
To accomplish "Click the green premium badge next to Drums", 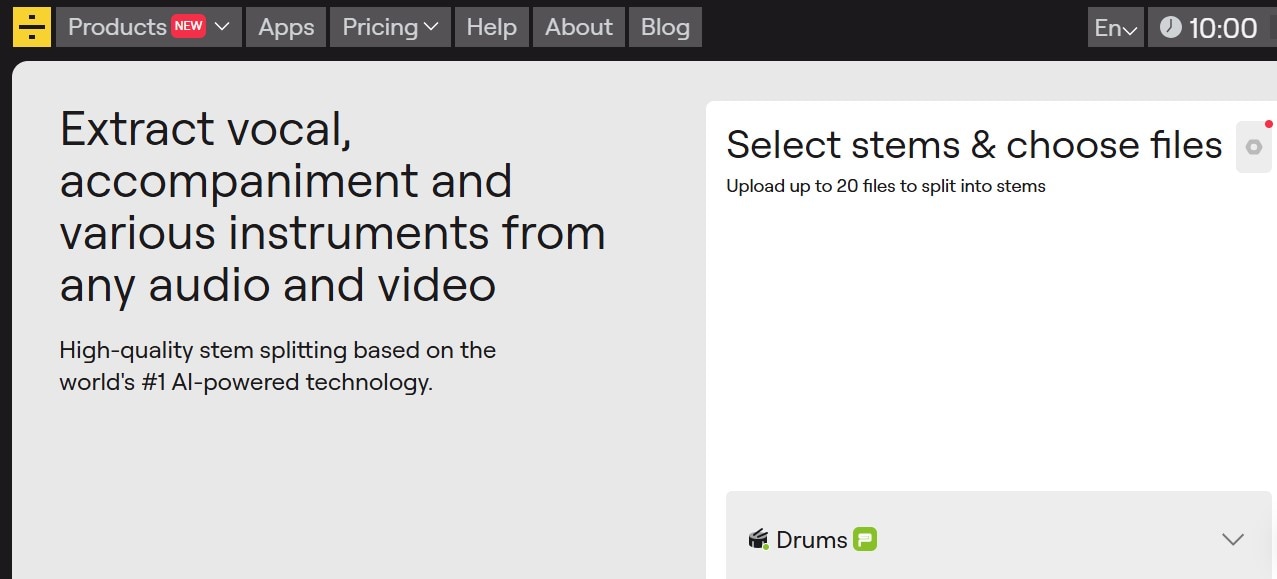I will [x=865, y=540].
